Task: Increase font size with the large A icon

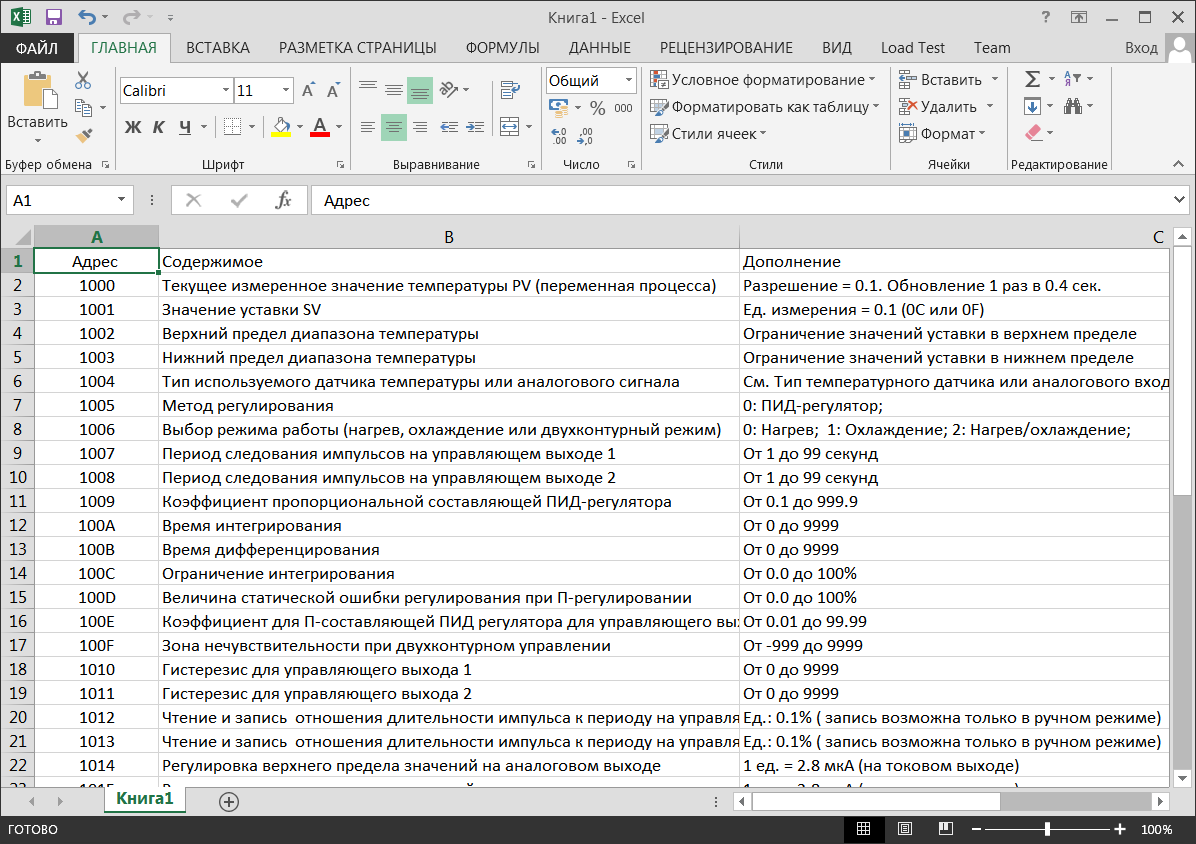Action: (x=308, y=91)
